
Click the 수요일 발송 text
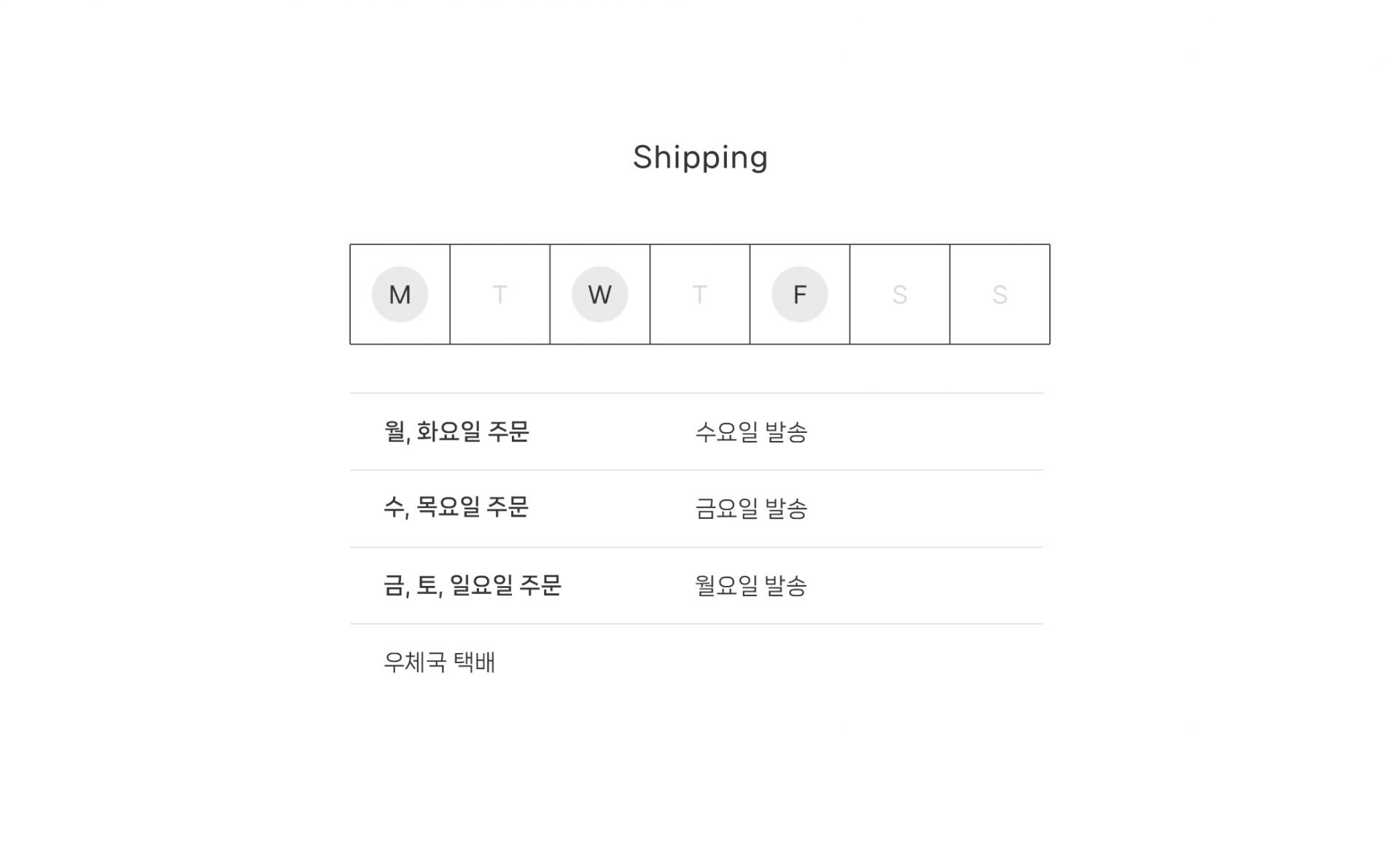(x=751, y=432)
